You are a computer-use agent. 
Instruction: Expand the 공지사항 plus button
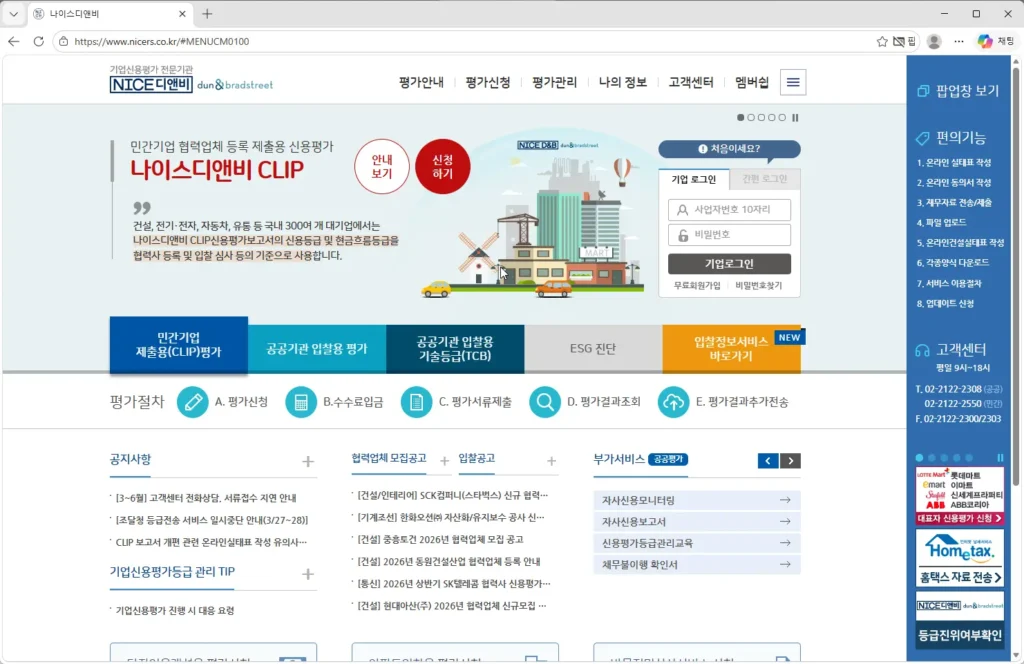pyautogui.click(x=308, y=462)
